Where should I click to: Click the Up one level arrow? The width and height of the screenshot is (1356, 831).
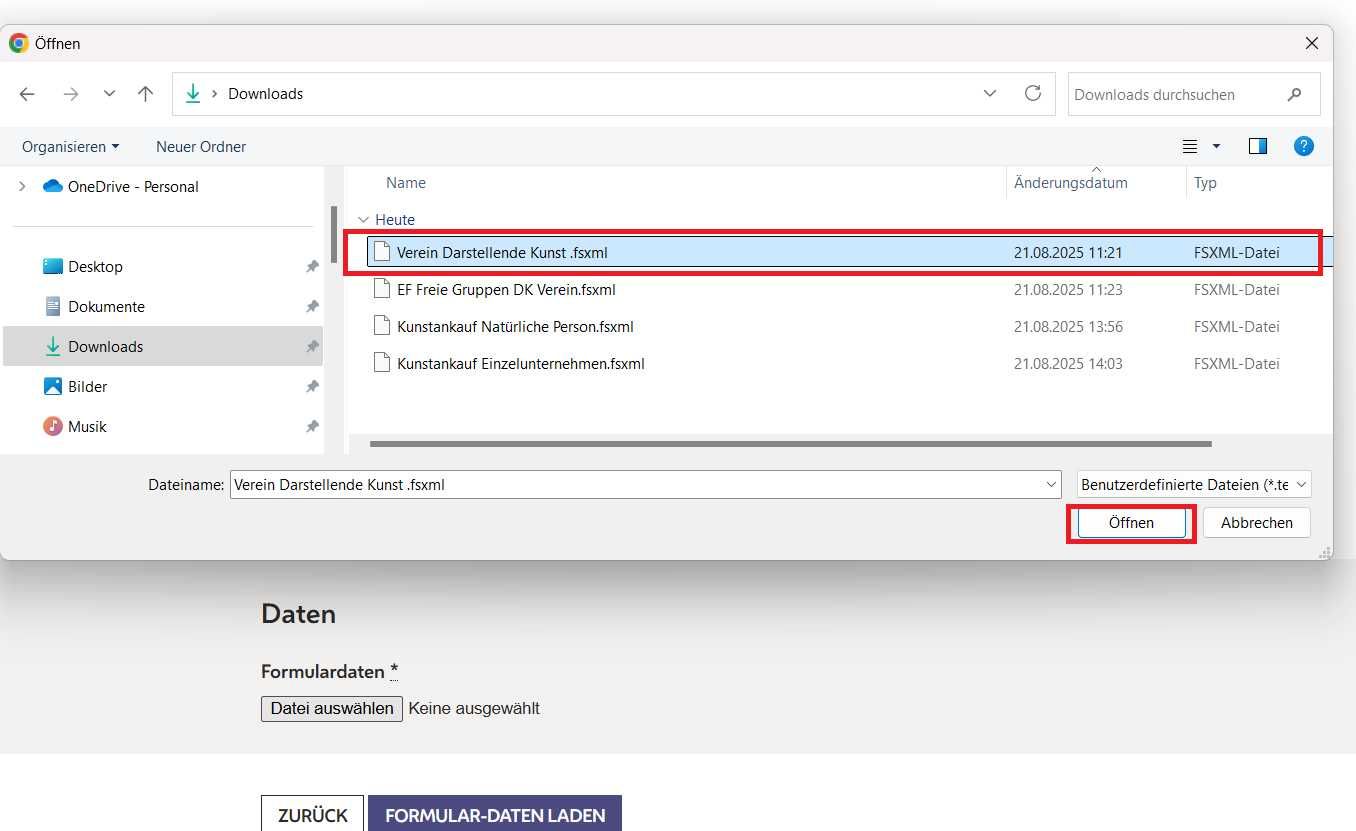pyautogui.click(x=146, y=94)
